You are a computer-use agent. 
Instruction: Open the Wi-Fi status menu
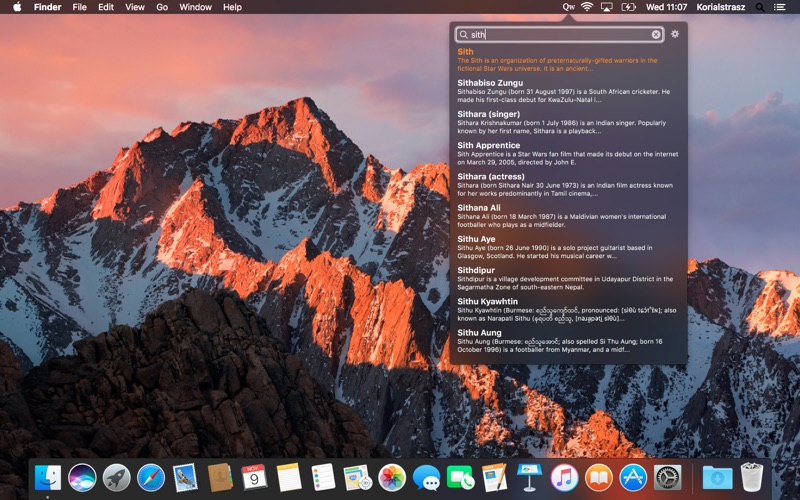587,7
